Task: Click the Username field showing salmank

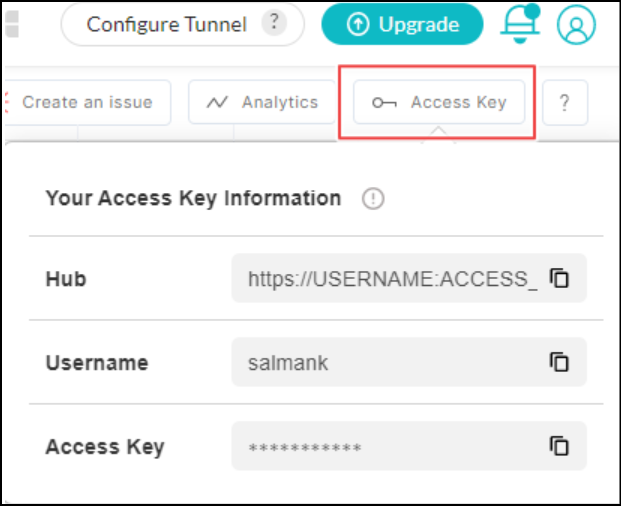Action: pos(392,362)
